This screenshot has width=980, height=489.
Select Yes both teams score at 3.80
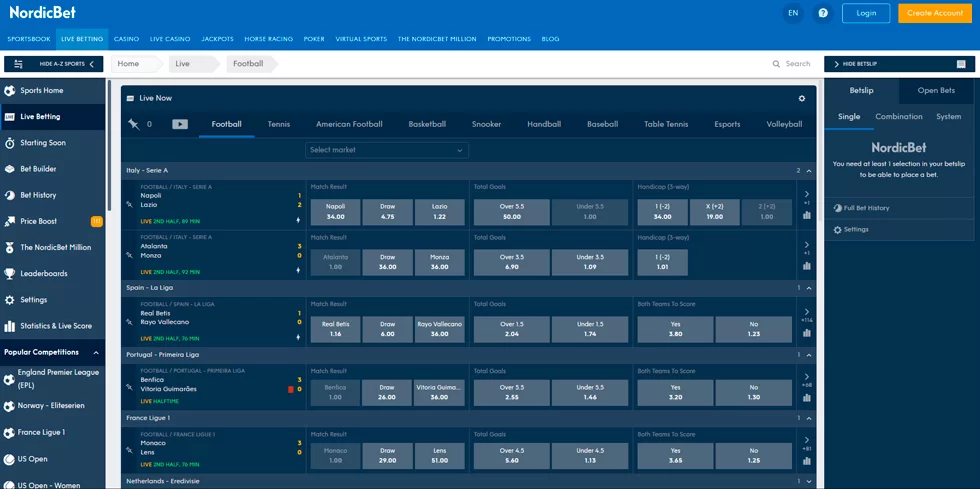(x=675, y=329)
